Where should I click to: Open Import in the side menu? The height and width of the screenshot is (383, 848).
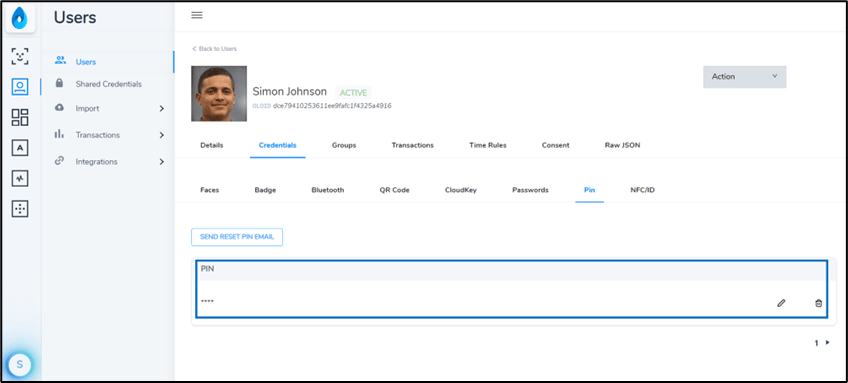click(87, 108)
